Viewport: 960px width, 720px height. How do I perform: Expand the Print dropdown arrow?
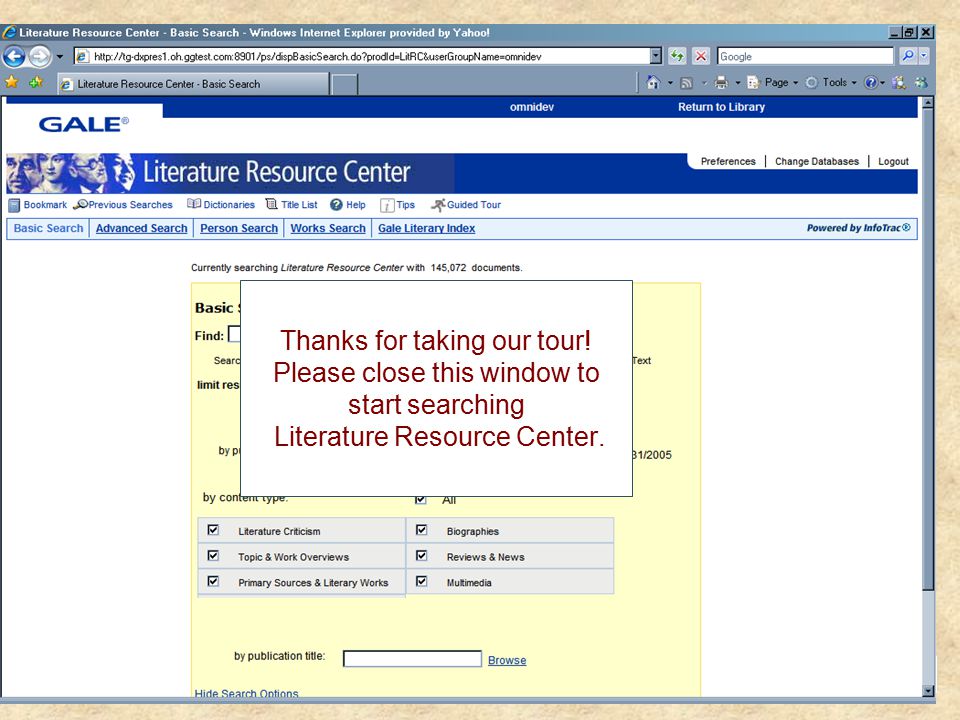(738, 83)
